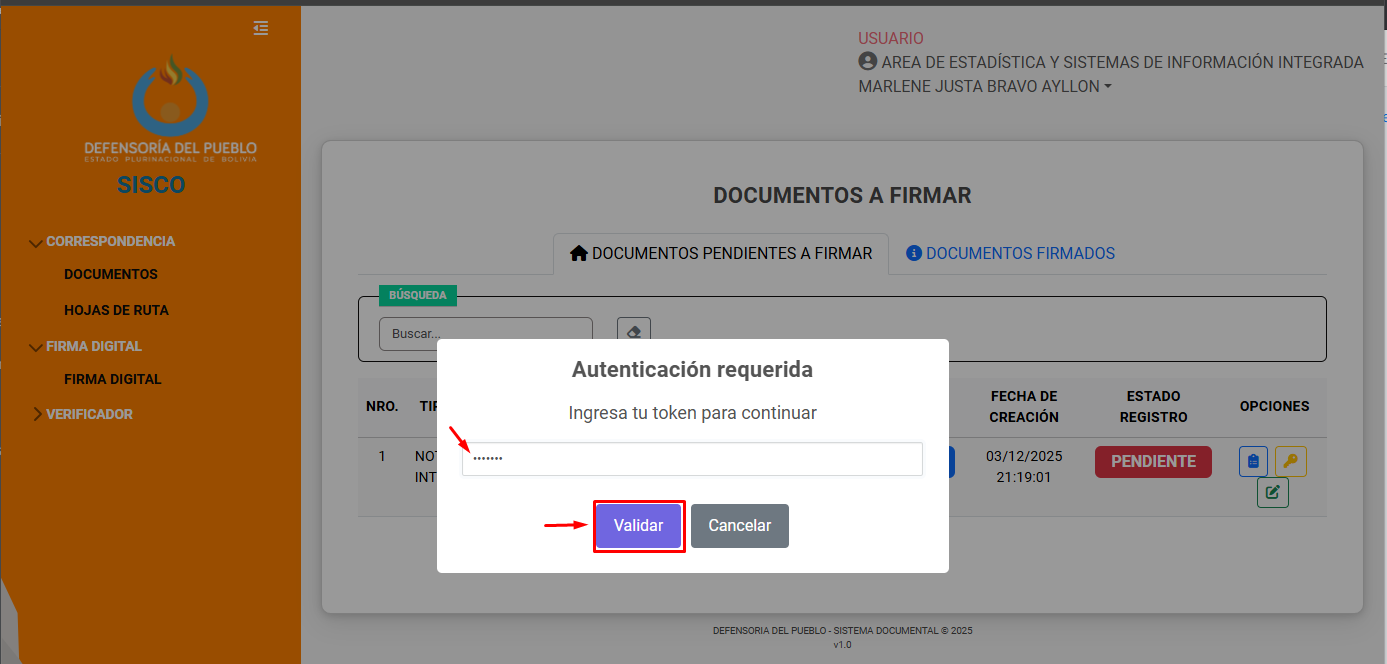Click the yellow key sign option
Viewport: 1387px width, 664px height.
(x=1290, y=461)
